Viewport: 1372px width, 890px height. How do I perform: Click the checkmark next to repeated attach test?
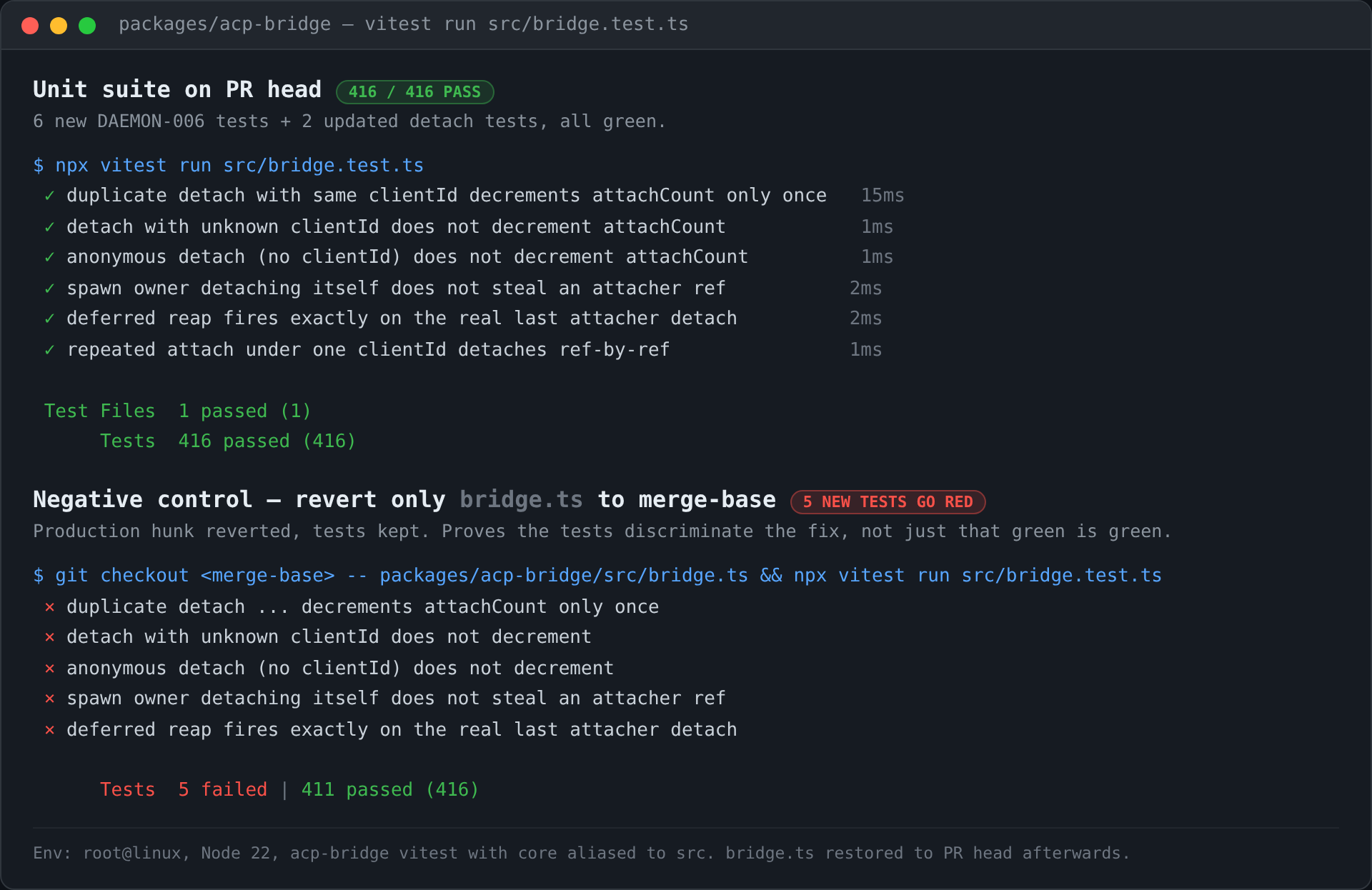[49, 350]
